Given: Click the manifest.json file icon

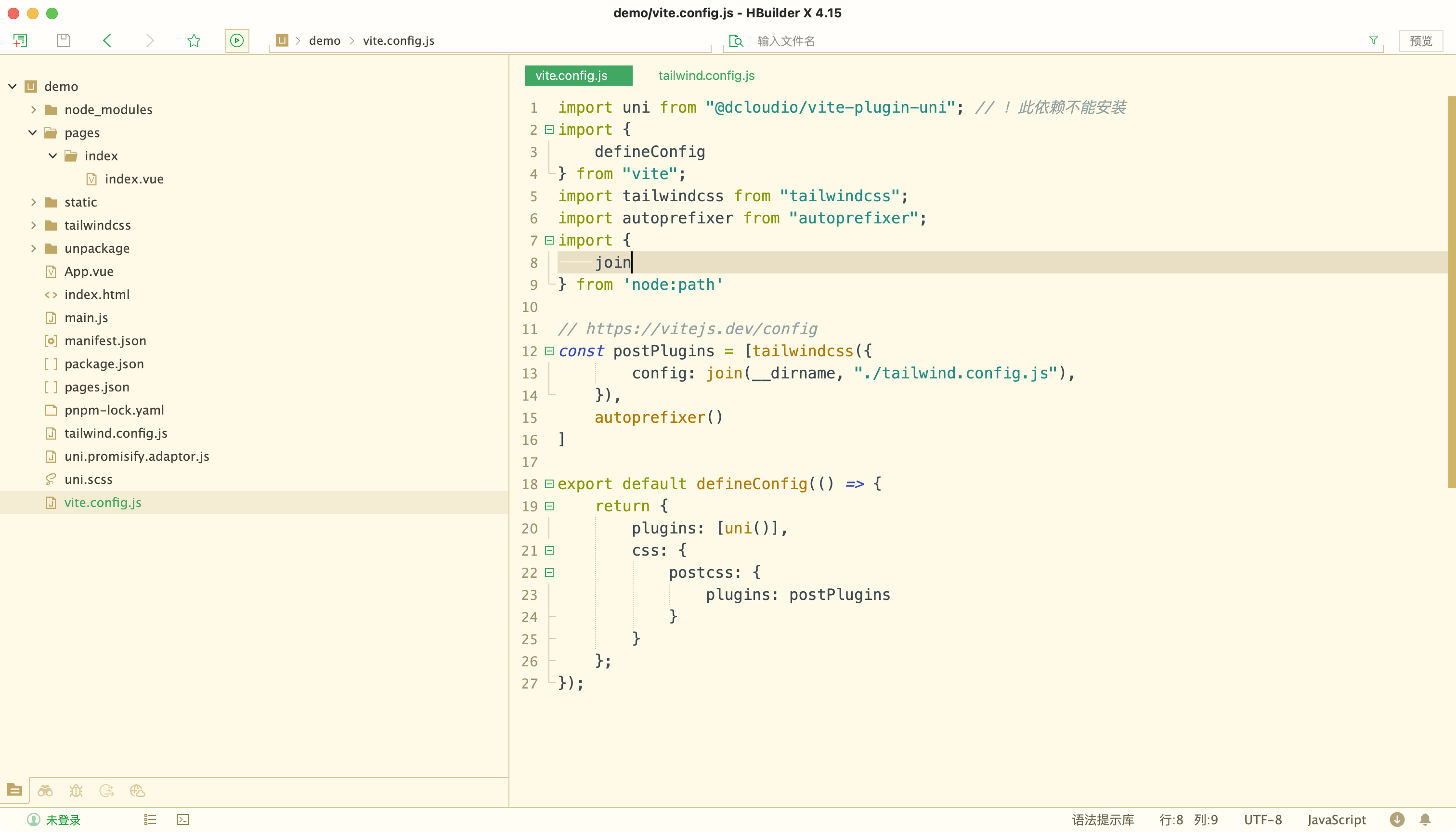Looking at the screenshot, I should 51,341.
